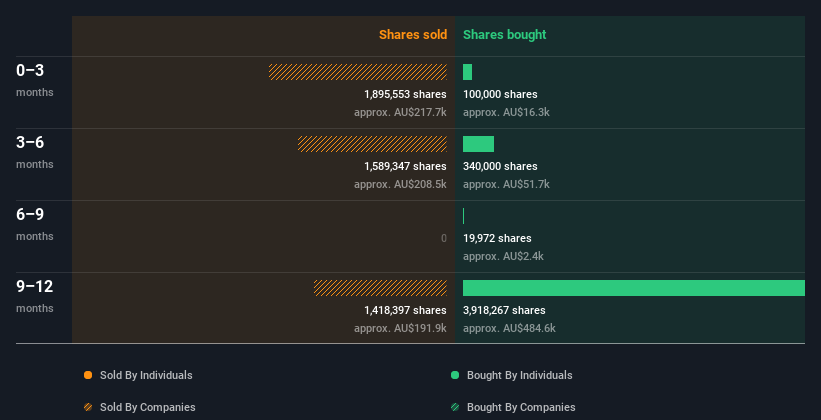Click the '3,918,267 shares' value
This screenshot has height=420, width=821.
click(504, 310)
